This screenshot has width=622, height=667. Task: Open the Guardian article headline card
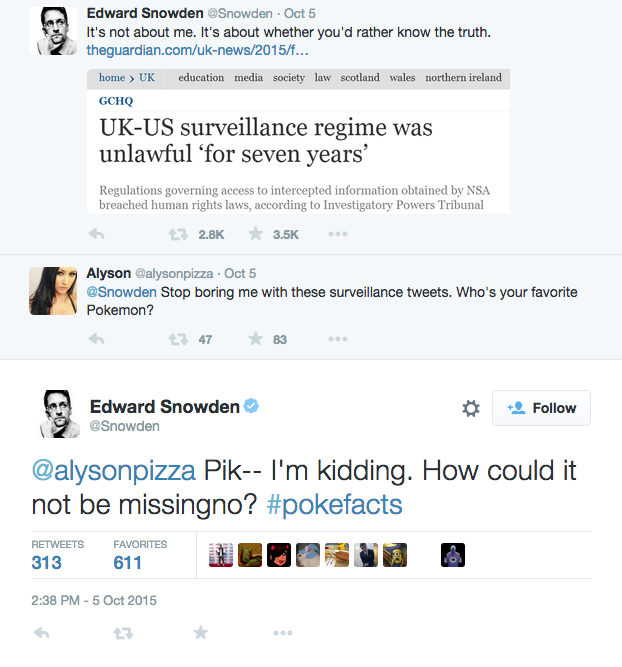coord(299,140)
